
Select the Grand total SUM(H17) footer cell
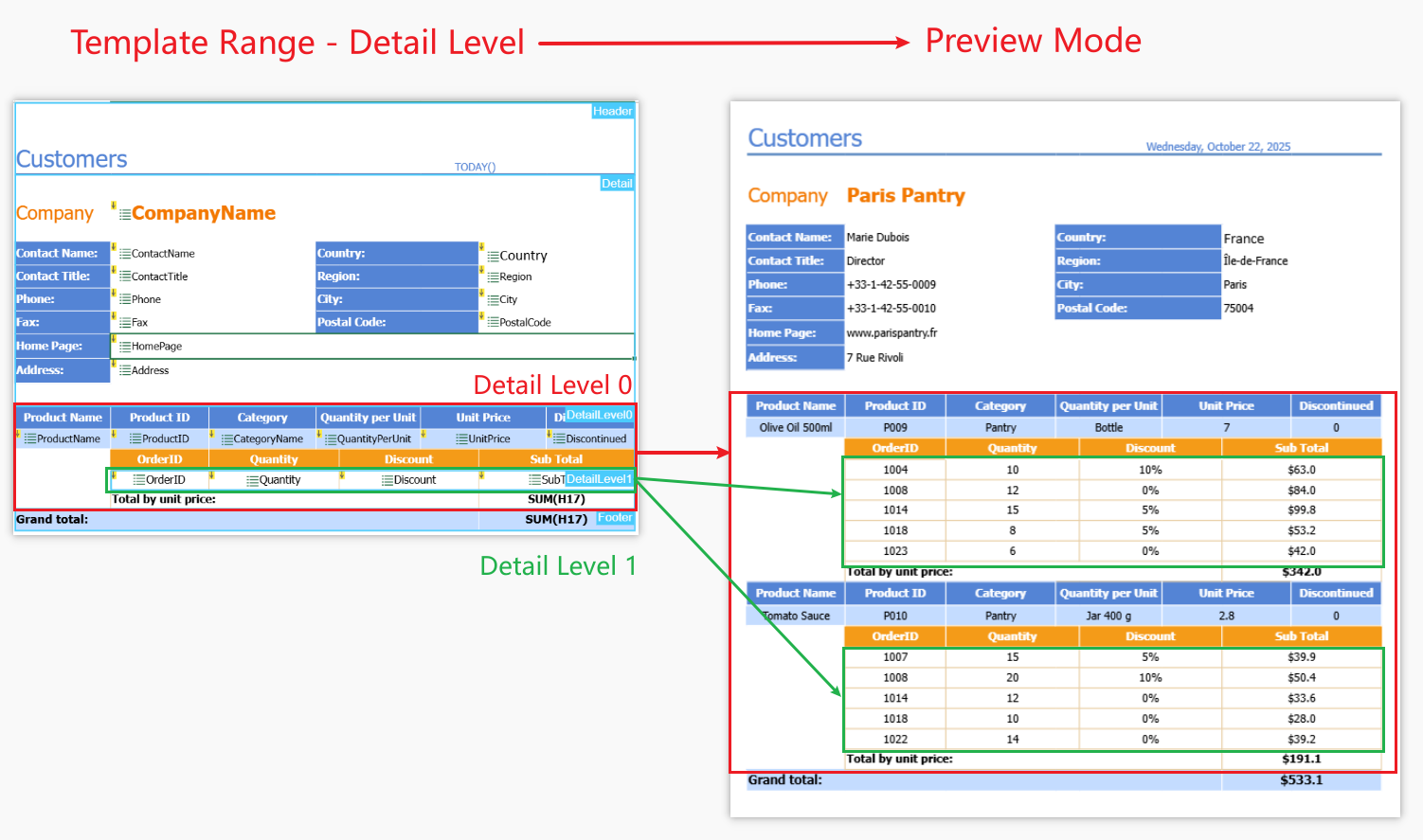click(x=555, y=520)
